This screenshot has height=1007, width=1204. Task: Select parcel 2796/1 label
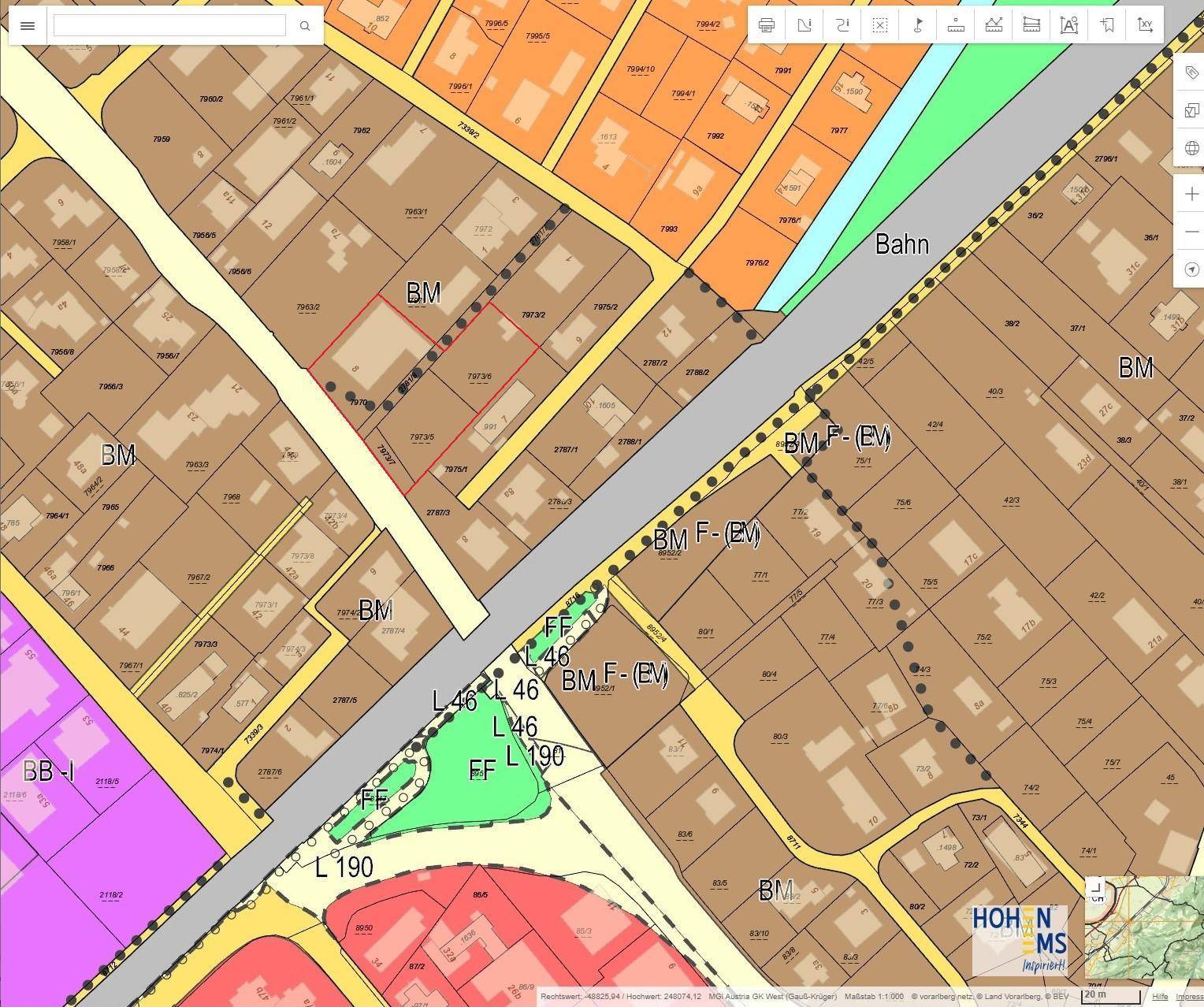(1106, 158)
